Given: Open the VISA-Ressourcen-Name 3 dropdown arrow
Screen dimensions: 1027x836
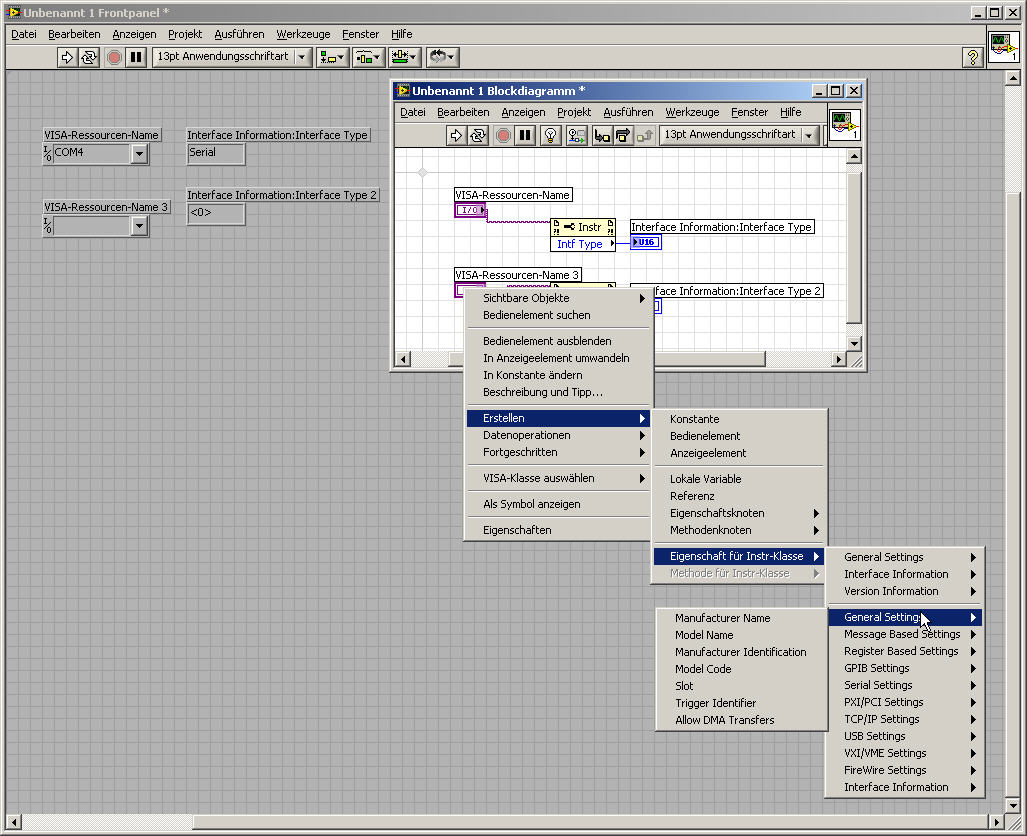Looking at the screenshot, I should (x=139, y=226).
